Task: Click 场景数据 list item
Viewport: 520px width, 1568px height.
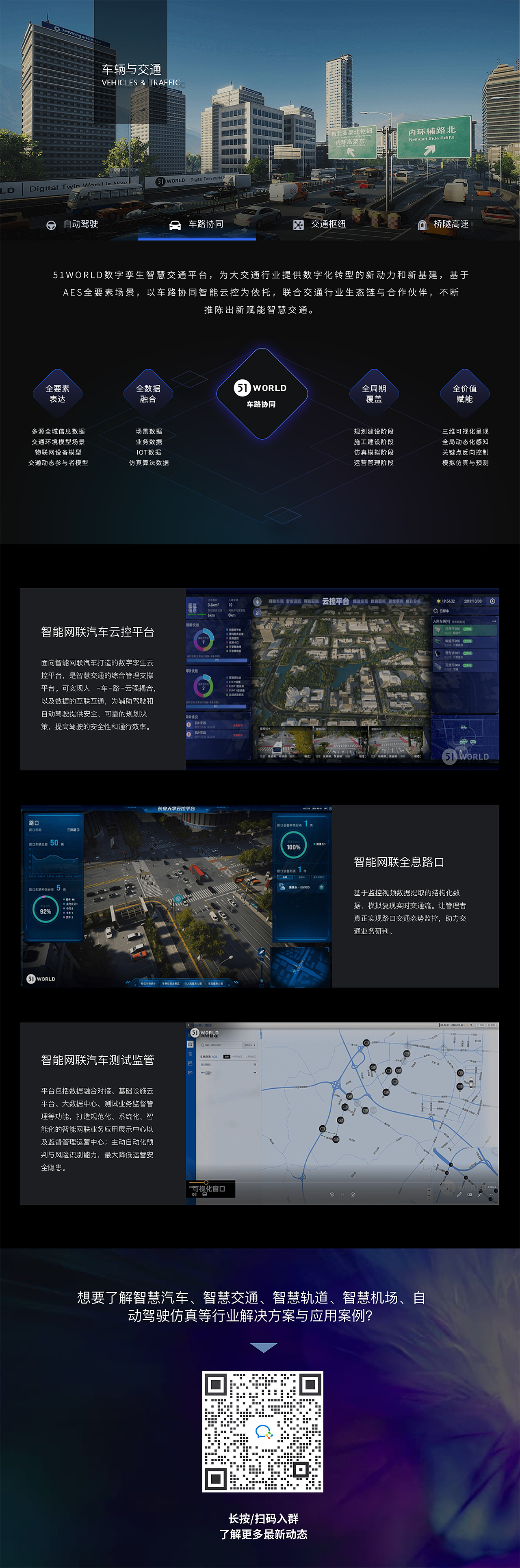Action: click(x=149, y=431)
